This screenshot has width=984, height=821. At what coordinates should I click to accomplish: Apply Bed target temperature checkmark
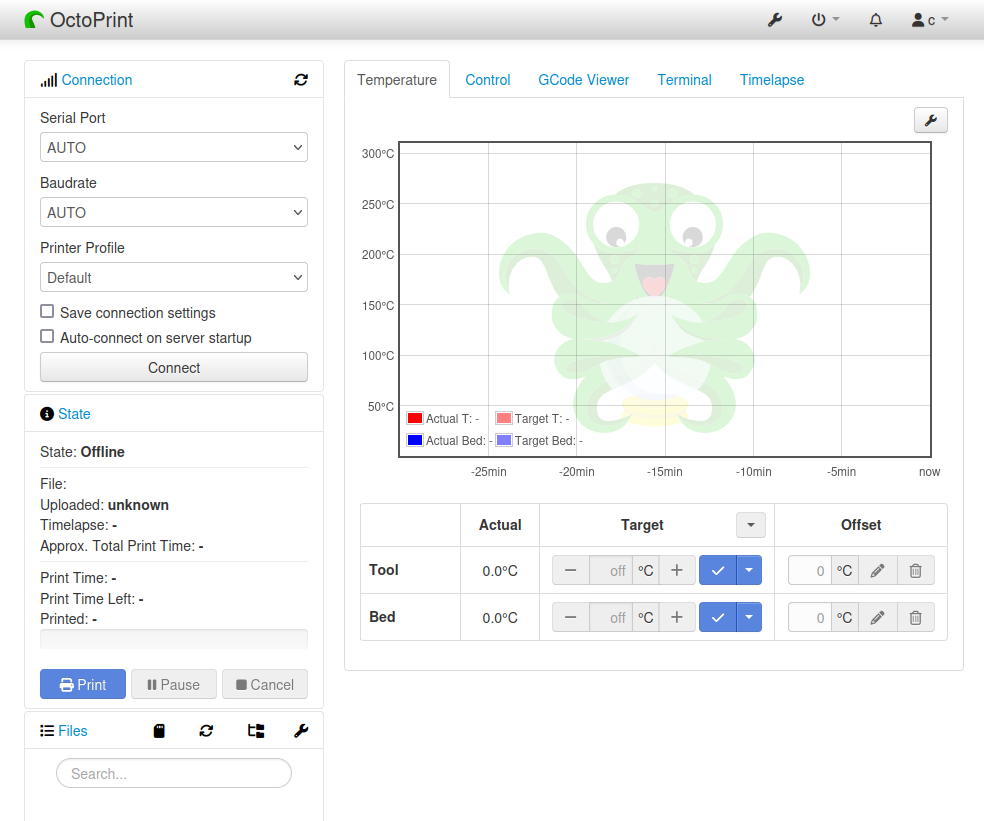(718, 617)
